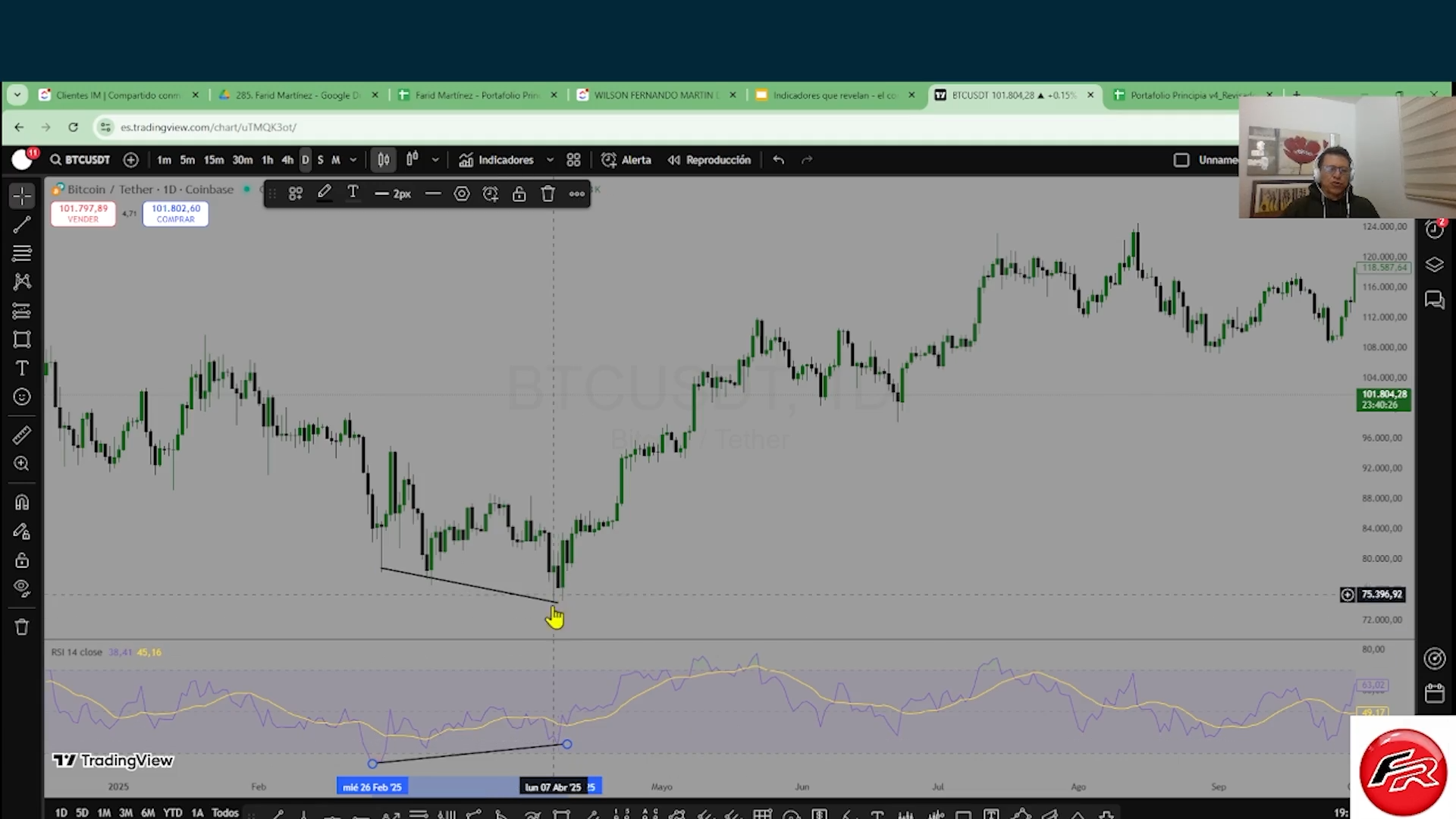Image resolution: width=1456 pixels, height=819 pixels.
Task: Activate the zoom-in tool
Action: point(22,463)
